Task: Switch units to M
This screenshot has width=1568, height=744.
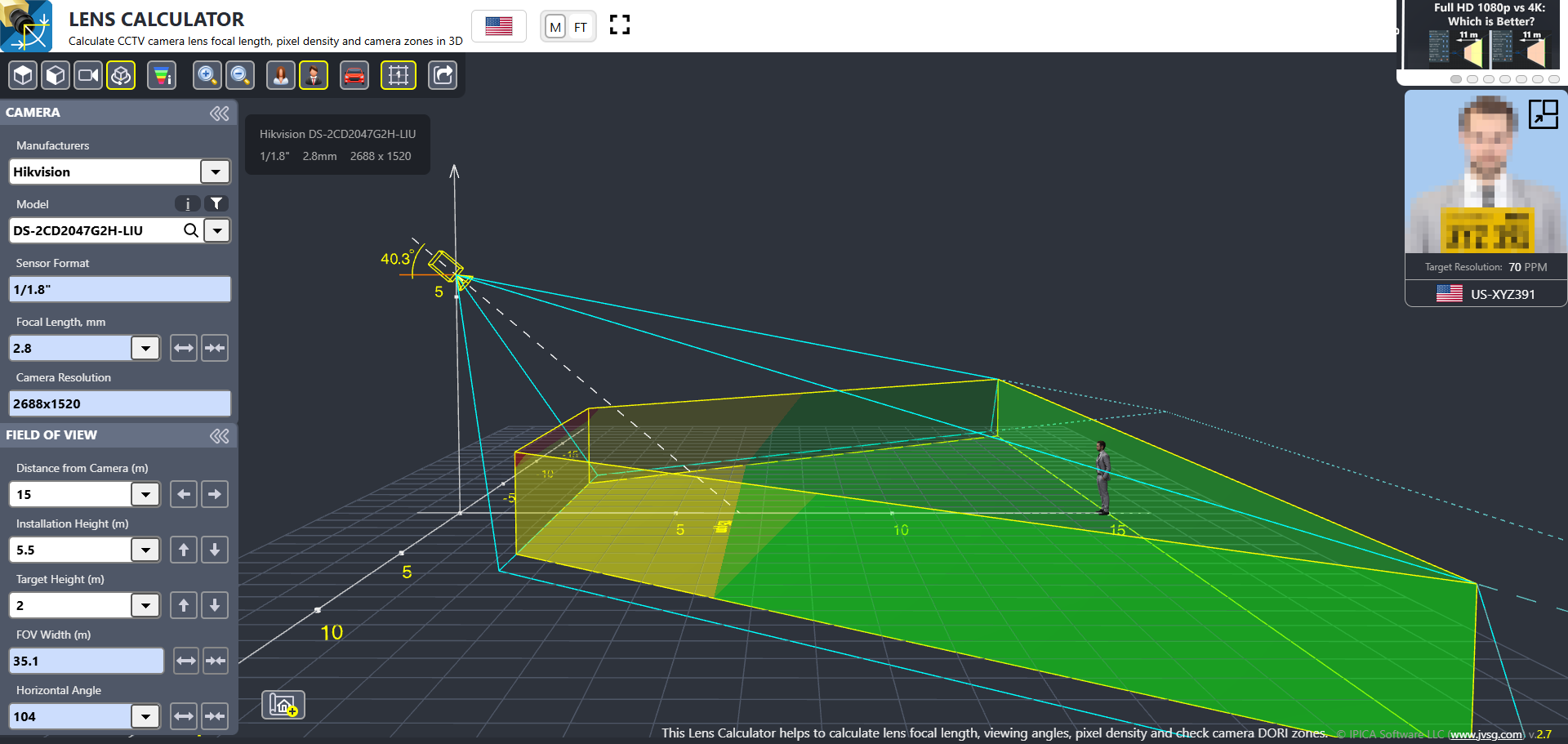Action: point(555,27)
